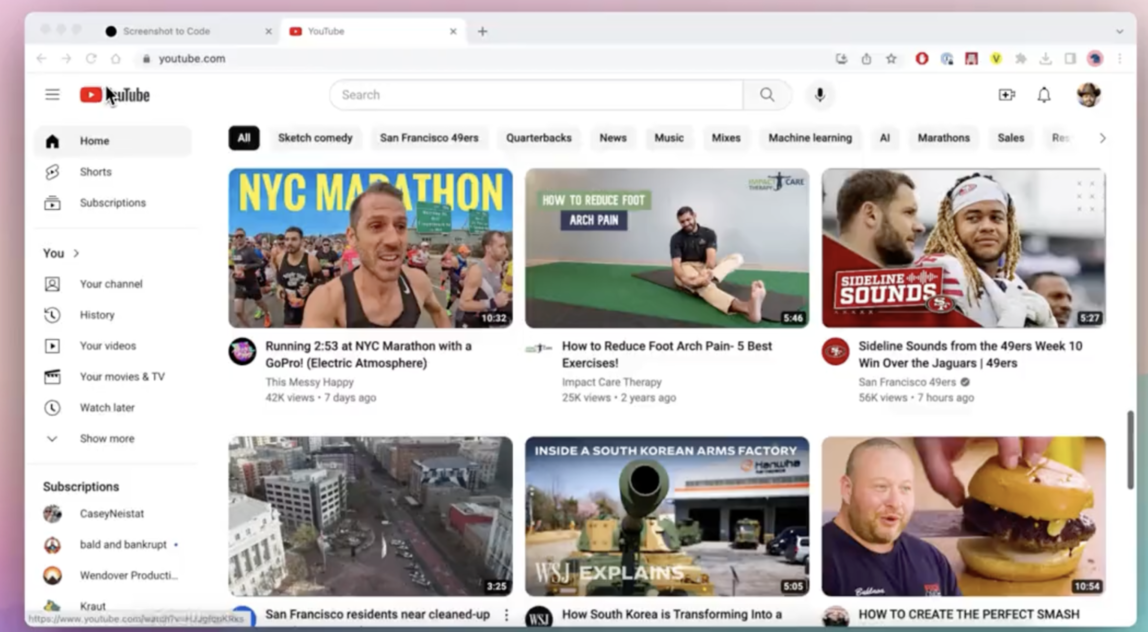Select the Machine learning chip

tap(810, 138)
